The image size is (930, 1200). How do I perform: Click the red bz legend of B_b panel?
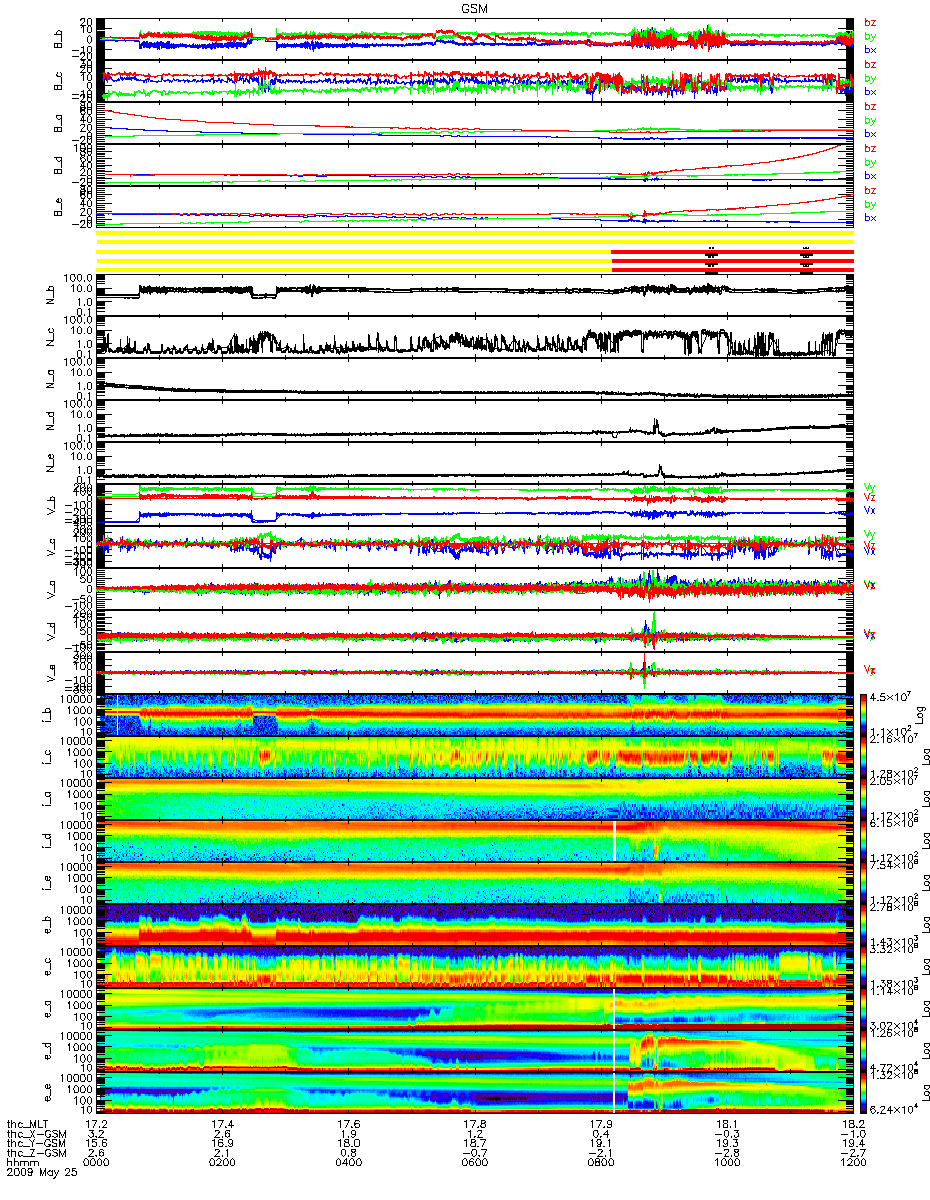point(870,22)
